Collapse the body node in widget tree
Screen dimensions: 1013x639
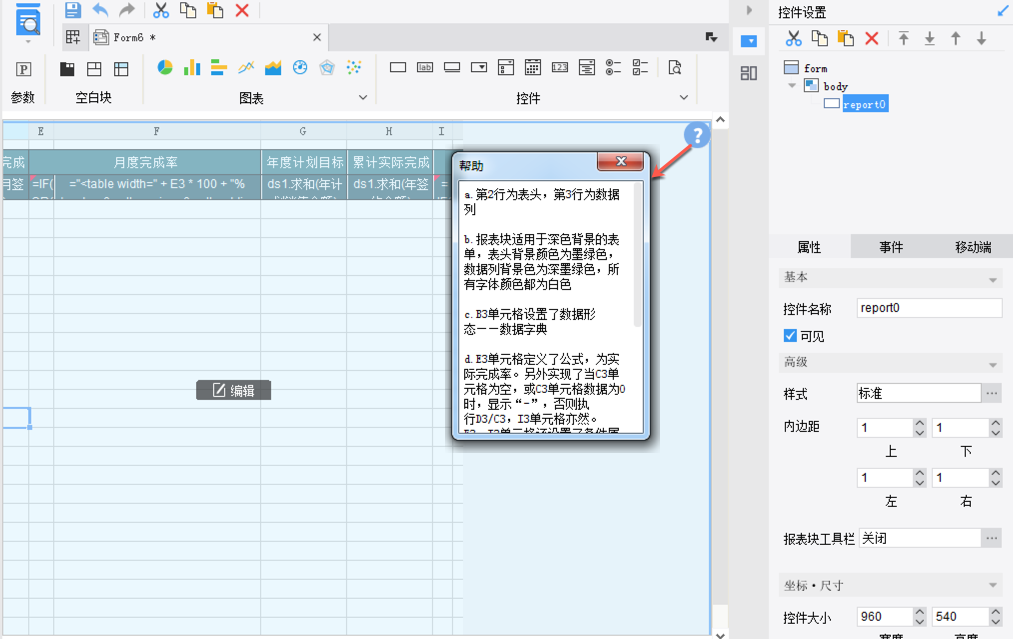(x=792, y=85)
